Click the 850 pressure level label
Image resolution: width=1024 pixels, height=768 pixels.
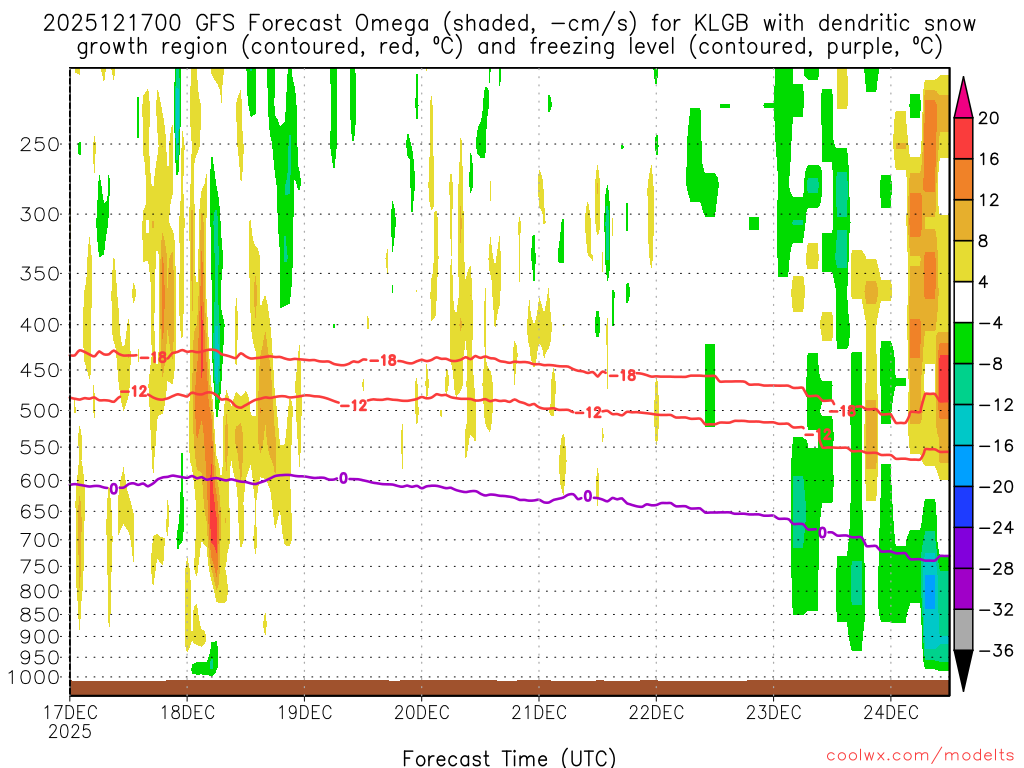click(x=40, y=615)
